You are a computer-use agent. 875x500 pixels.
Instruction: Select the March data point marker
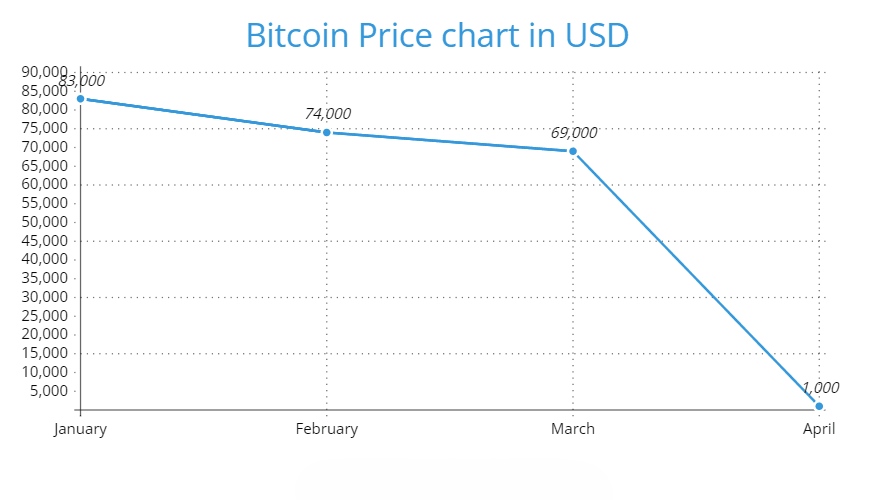click(572, 151)
